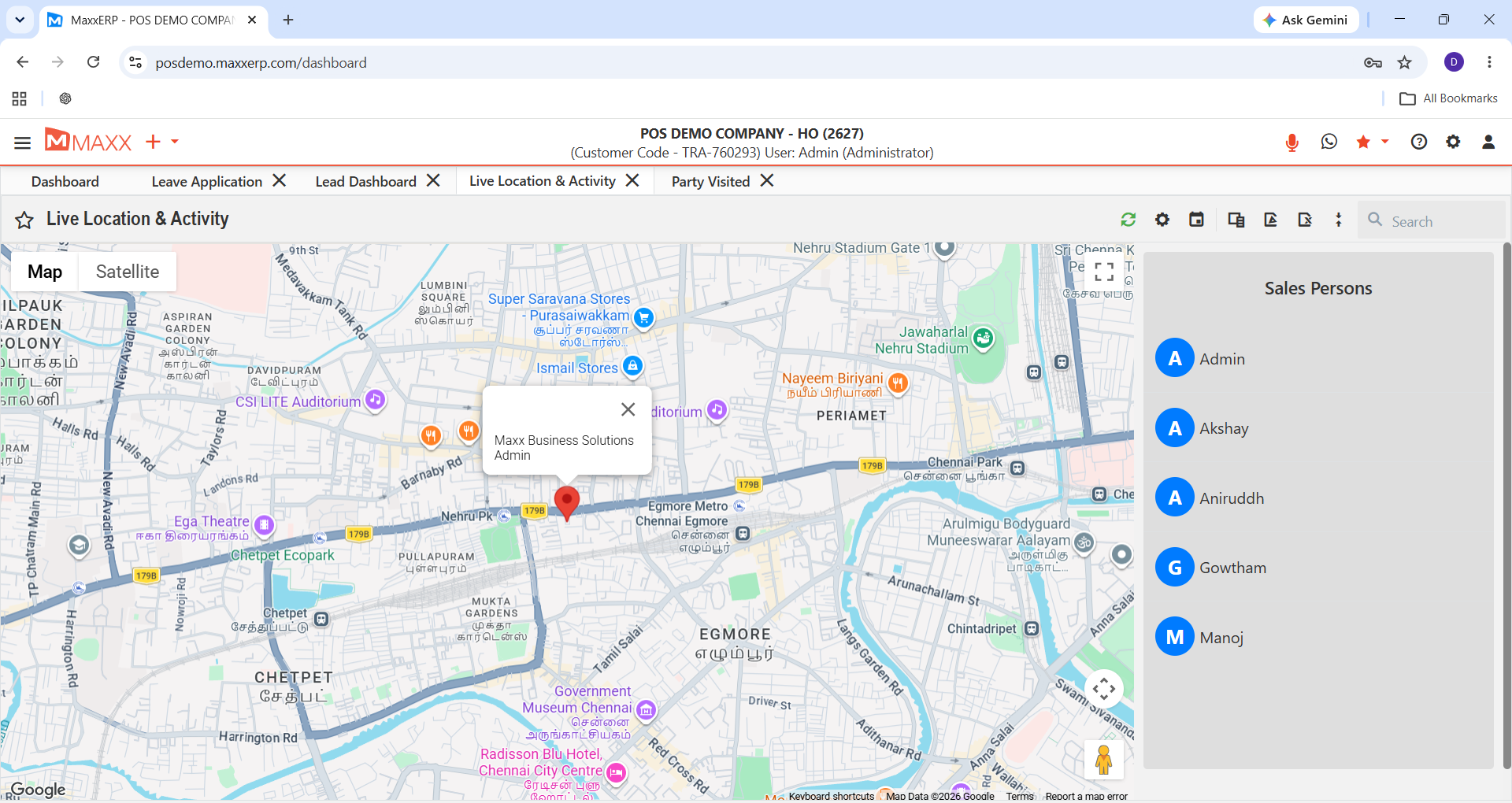
Task: Open Chrome three-dot menu
Action: point(1489,62)
